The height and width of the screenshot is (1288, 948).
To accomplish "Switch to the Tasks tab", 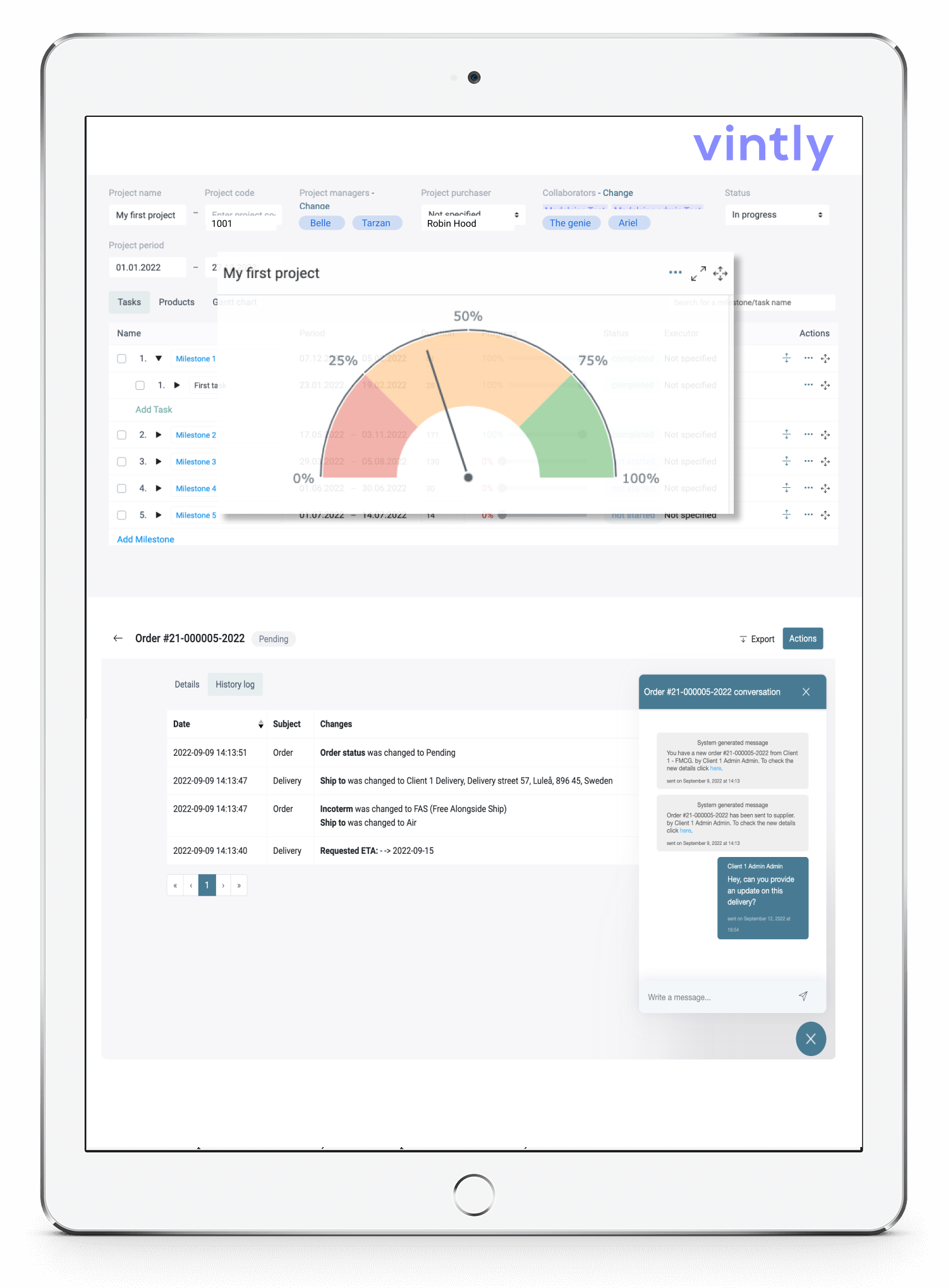I will pyautogui.click(x=129, y=302).
